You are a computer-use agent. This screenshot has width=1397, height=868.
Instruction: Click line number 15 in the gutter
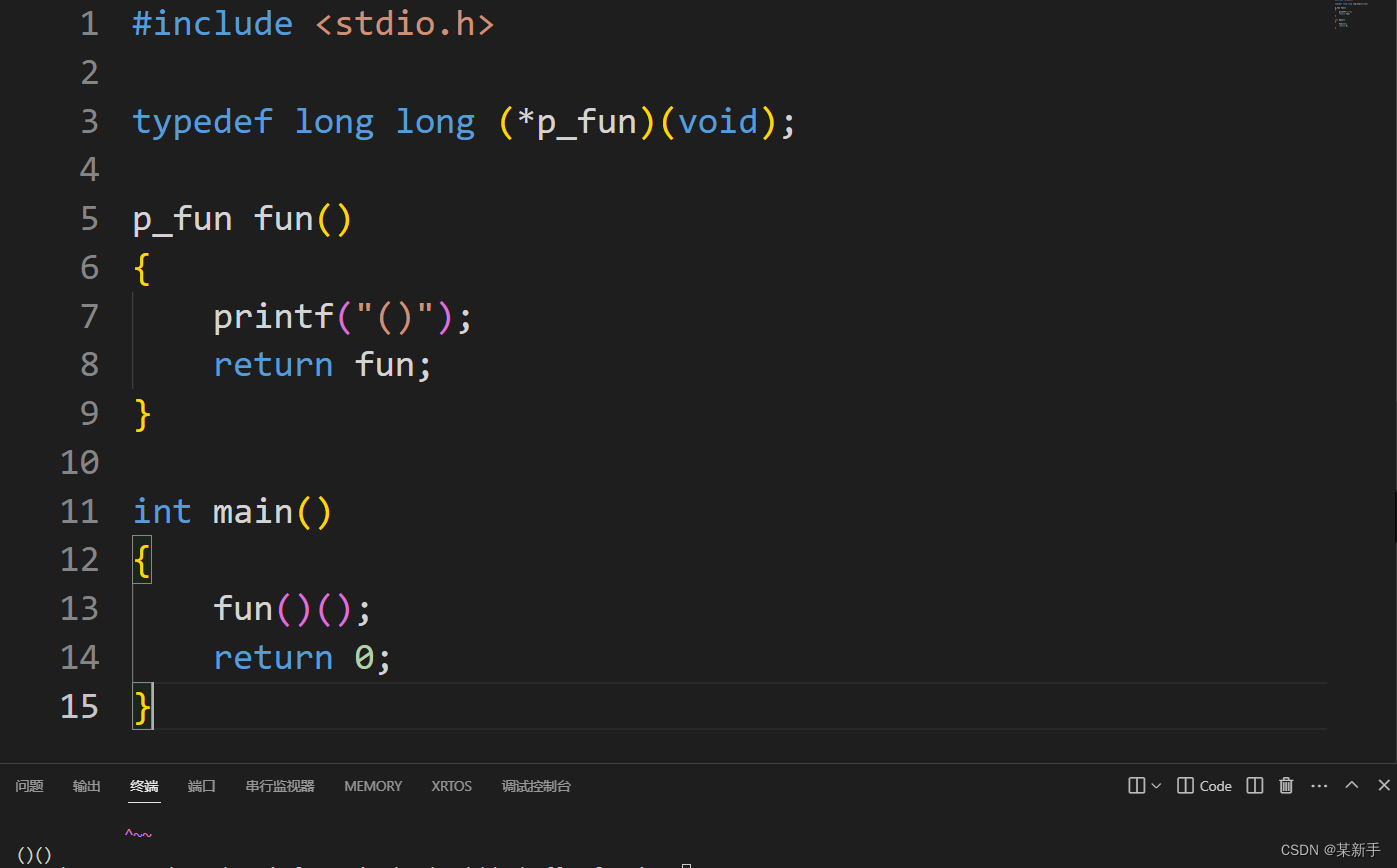(x=79, y=707)
